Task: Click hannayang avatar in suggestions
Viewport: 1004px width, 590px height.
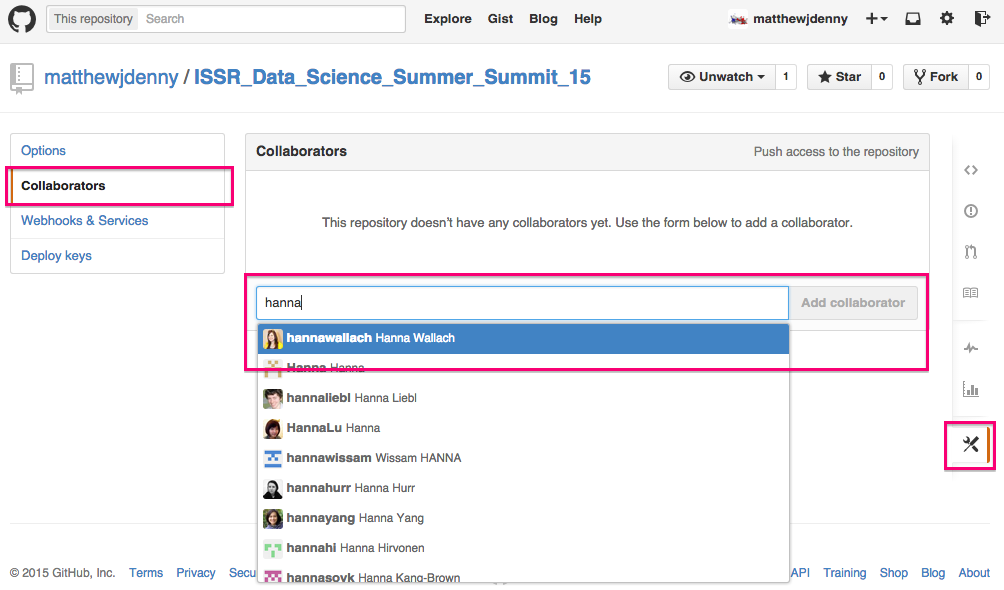Action: pos(273,519)
